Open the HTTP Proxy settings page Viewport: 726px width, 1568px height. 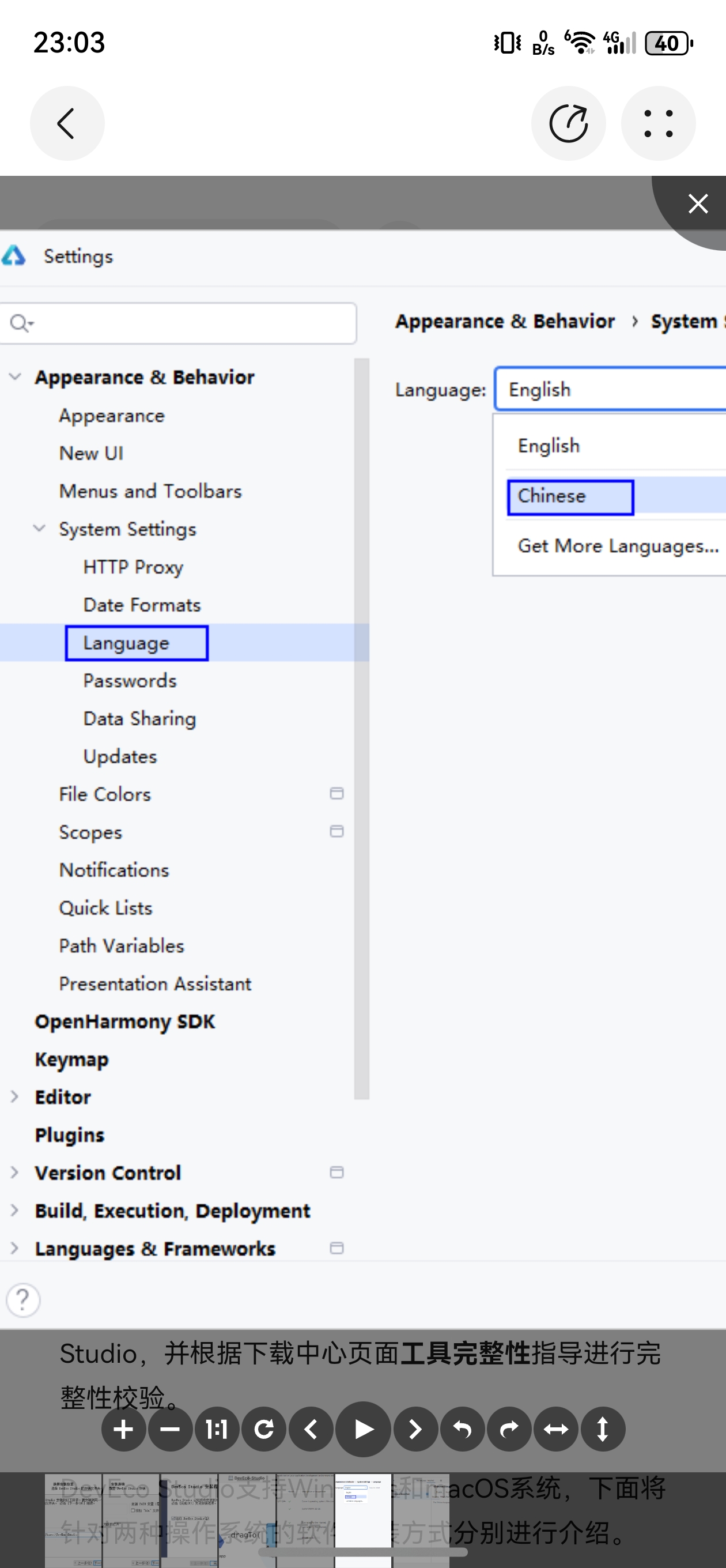click(x=133, y=567)
